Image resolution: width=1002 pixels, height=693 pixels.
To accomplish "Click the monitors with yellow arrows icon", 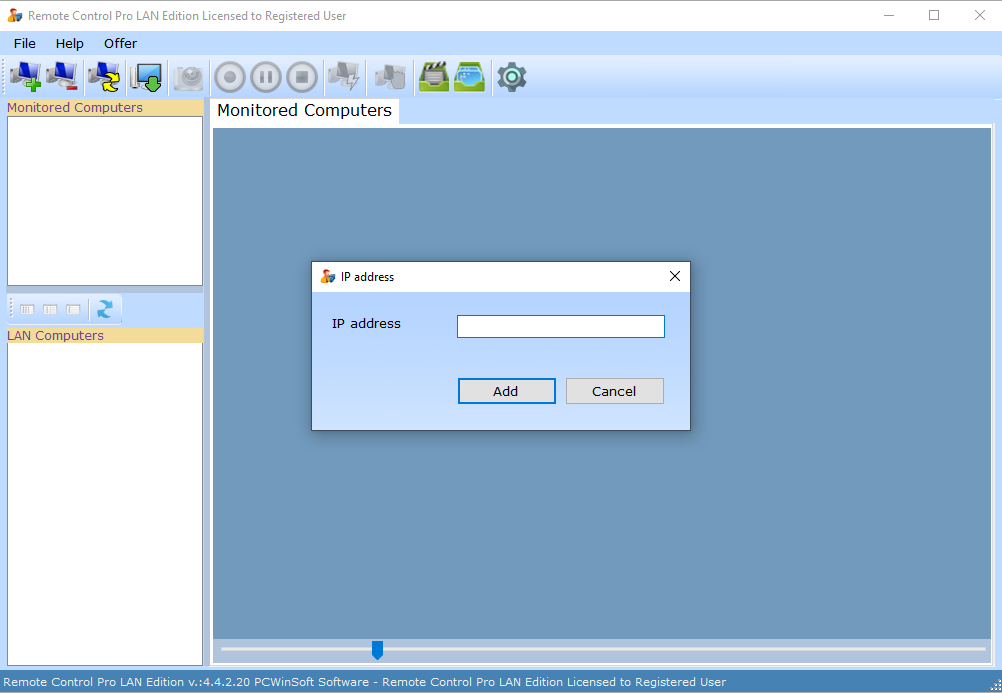I will [x=103, y=77].
